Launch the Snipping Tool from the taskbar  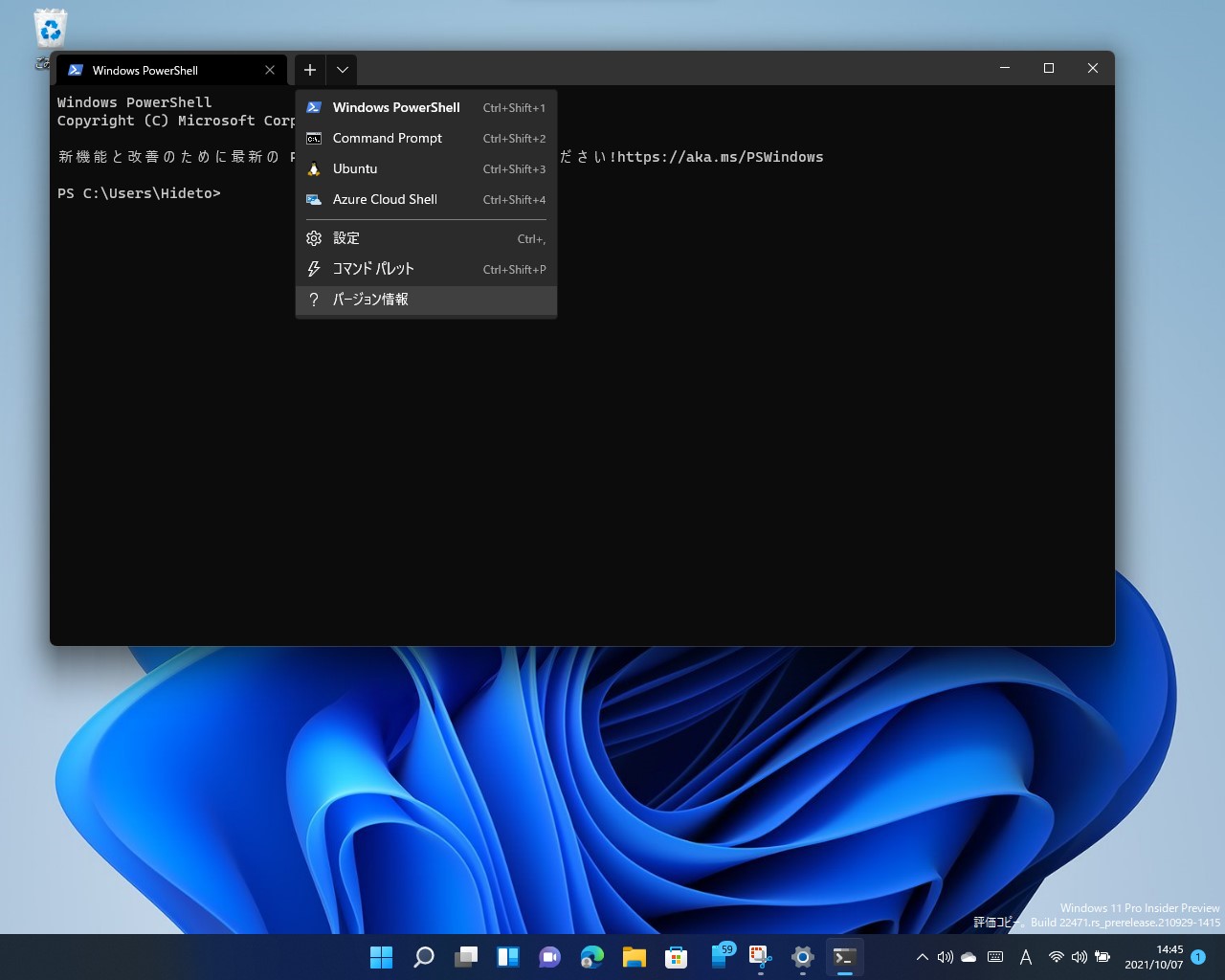762,957
